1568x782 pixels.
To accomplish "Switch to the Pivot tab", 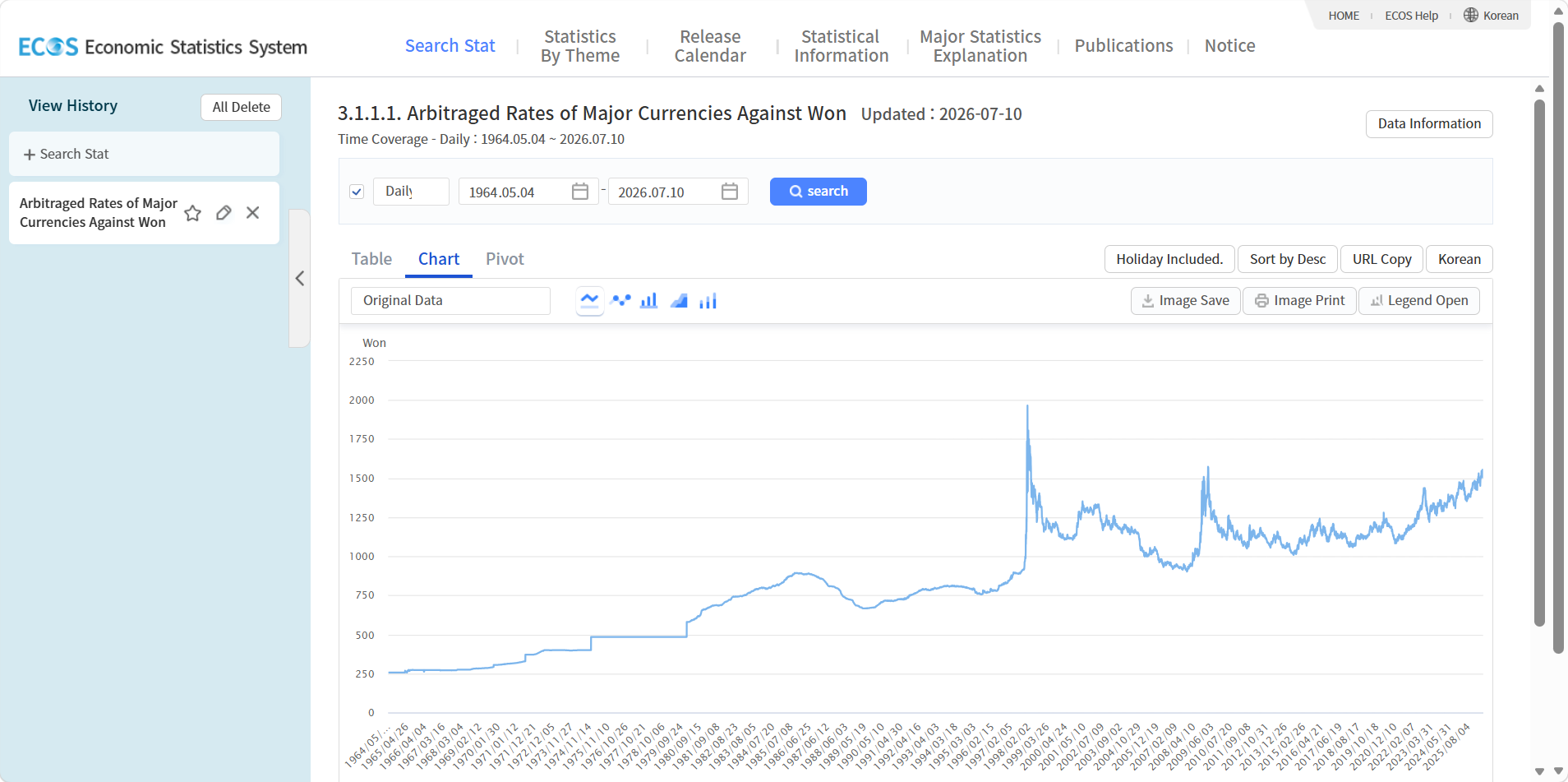I will (x=505, y=259).
